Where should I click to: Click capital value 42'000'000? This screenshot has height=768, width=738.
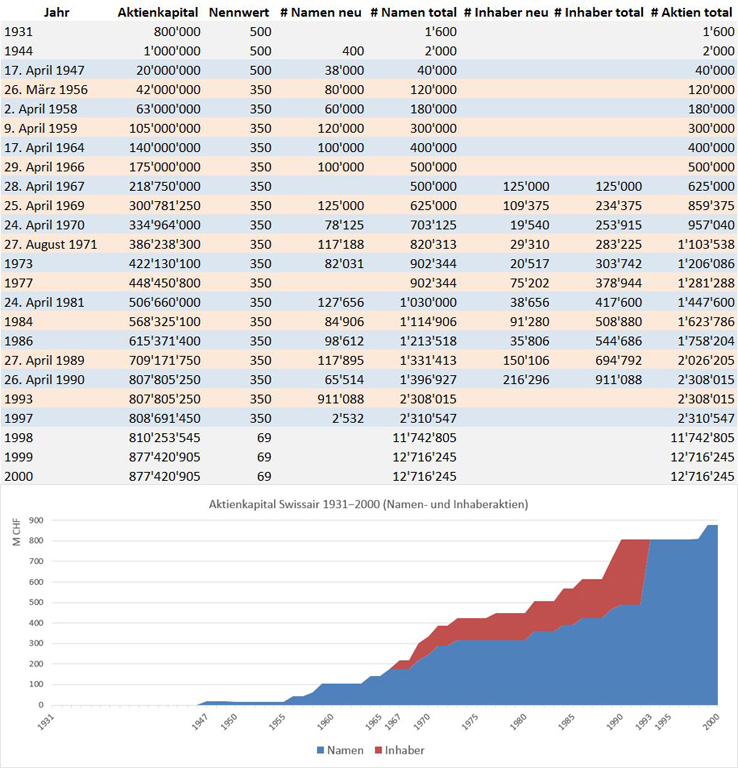point(168,90)
